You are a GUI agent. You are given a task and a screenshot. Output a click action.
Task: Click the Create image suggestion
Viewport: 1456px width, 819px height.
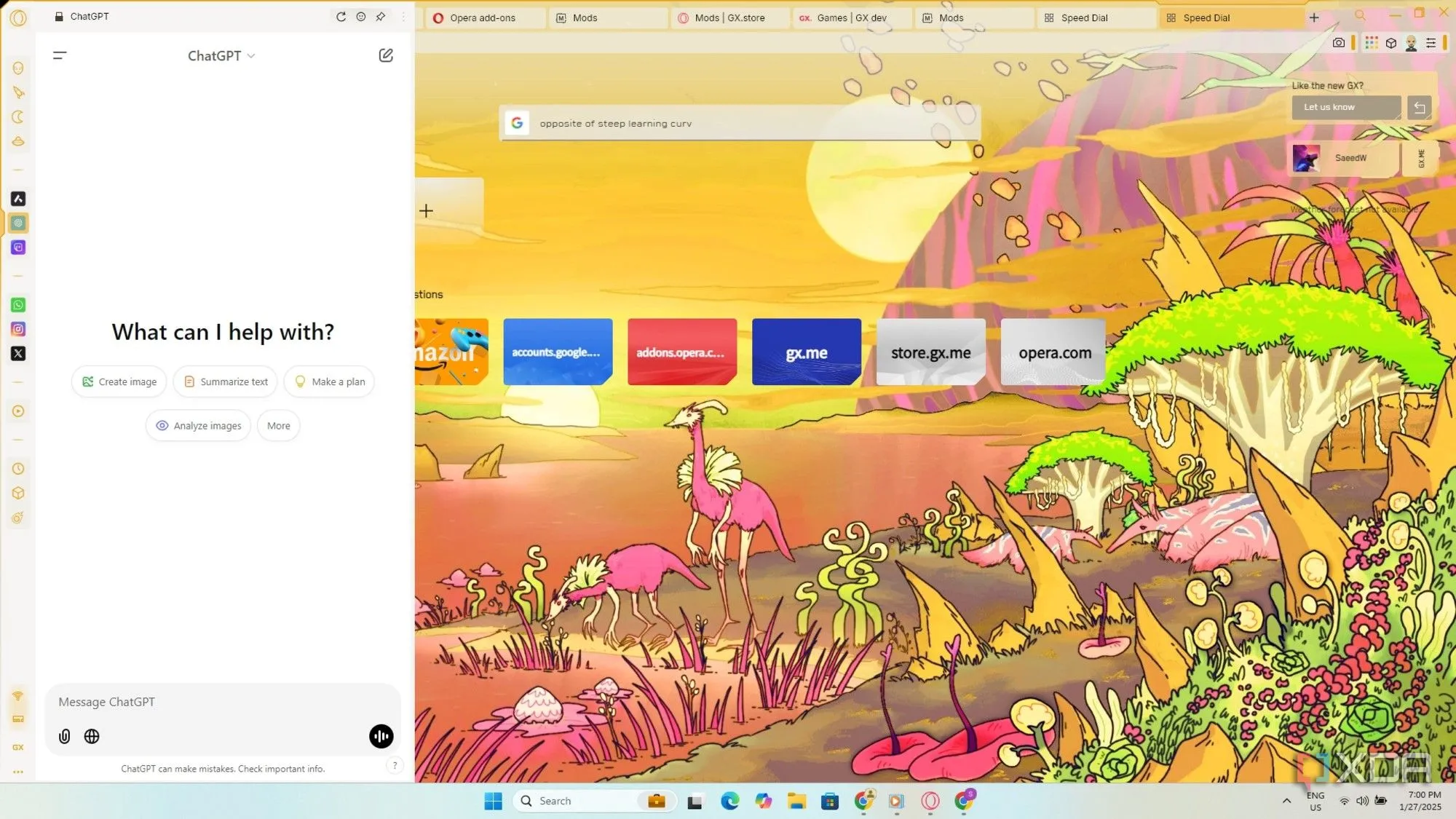[119, 381]
